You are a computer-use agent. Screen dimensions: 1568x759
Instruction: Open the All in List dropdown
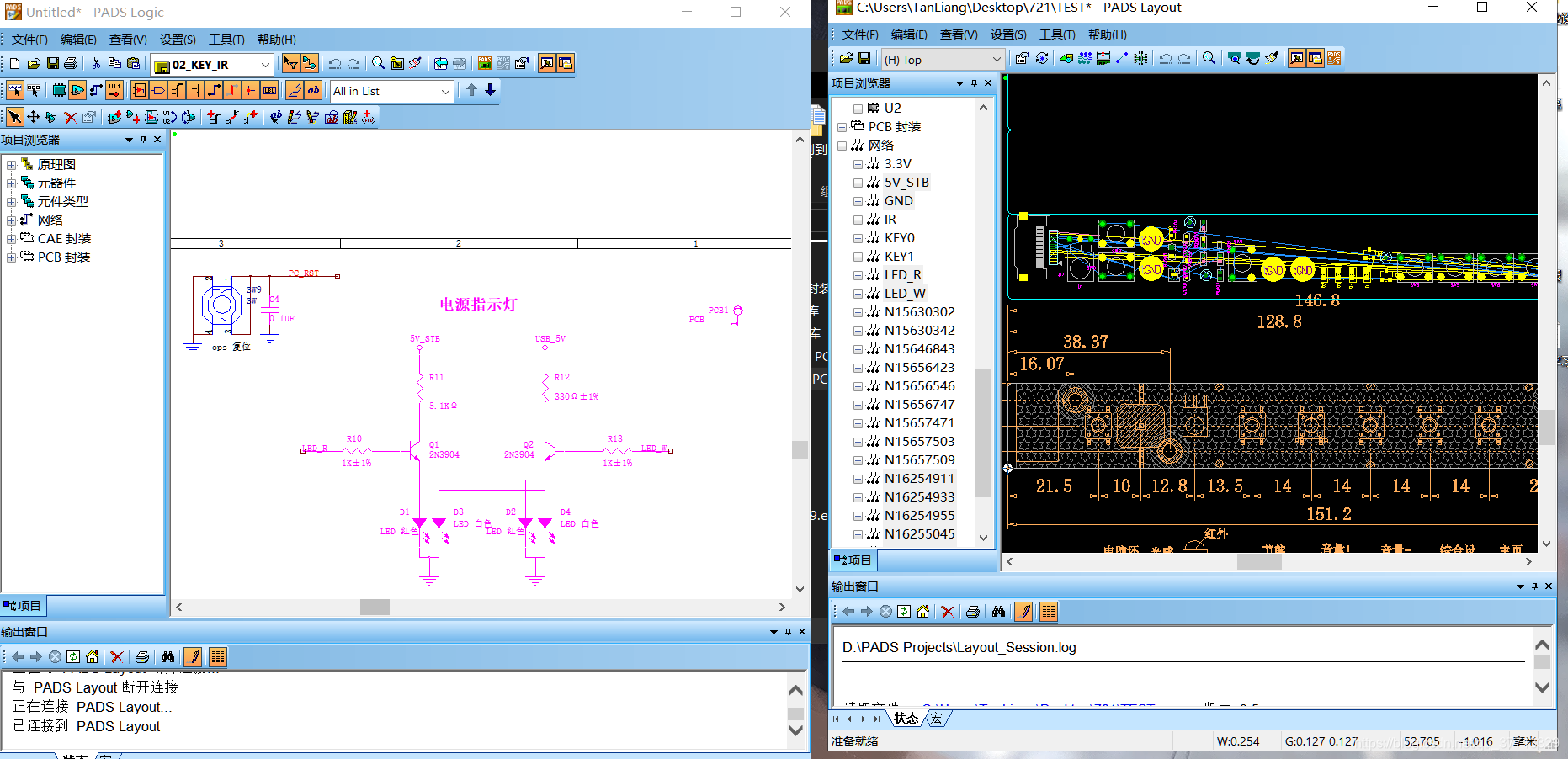(445, 91)
